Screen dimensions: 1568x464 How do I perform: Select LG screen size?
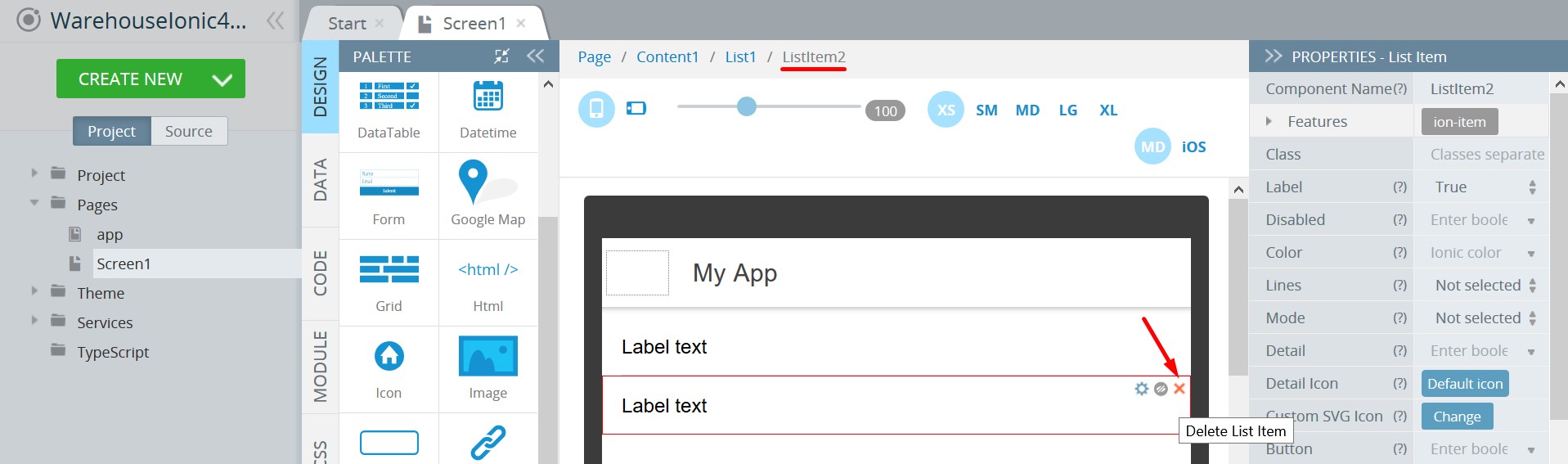point(1068,110)
